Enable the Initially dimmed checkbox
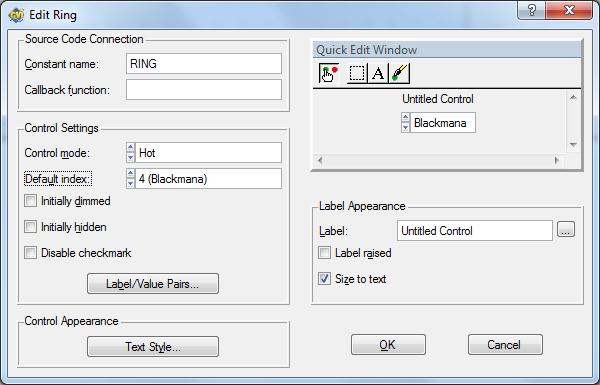 coord(30,201)
